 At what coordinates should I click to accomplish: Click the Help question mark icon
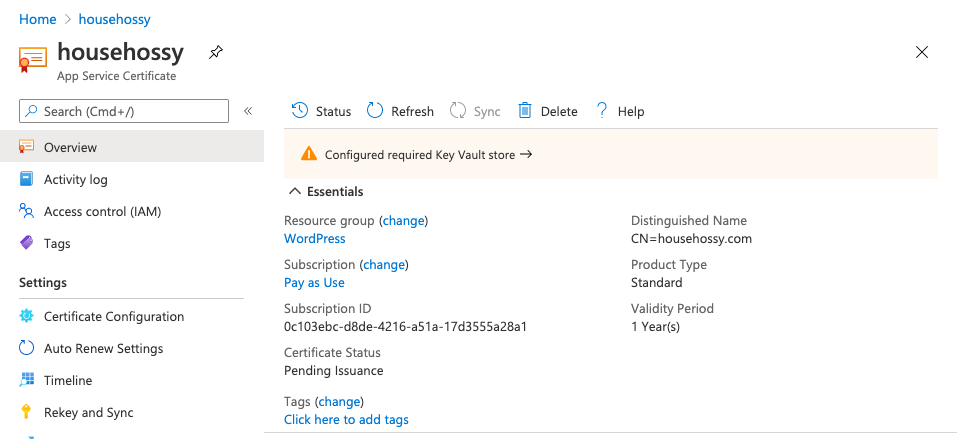pyautogui.click(x=602, y=111)
